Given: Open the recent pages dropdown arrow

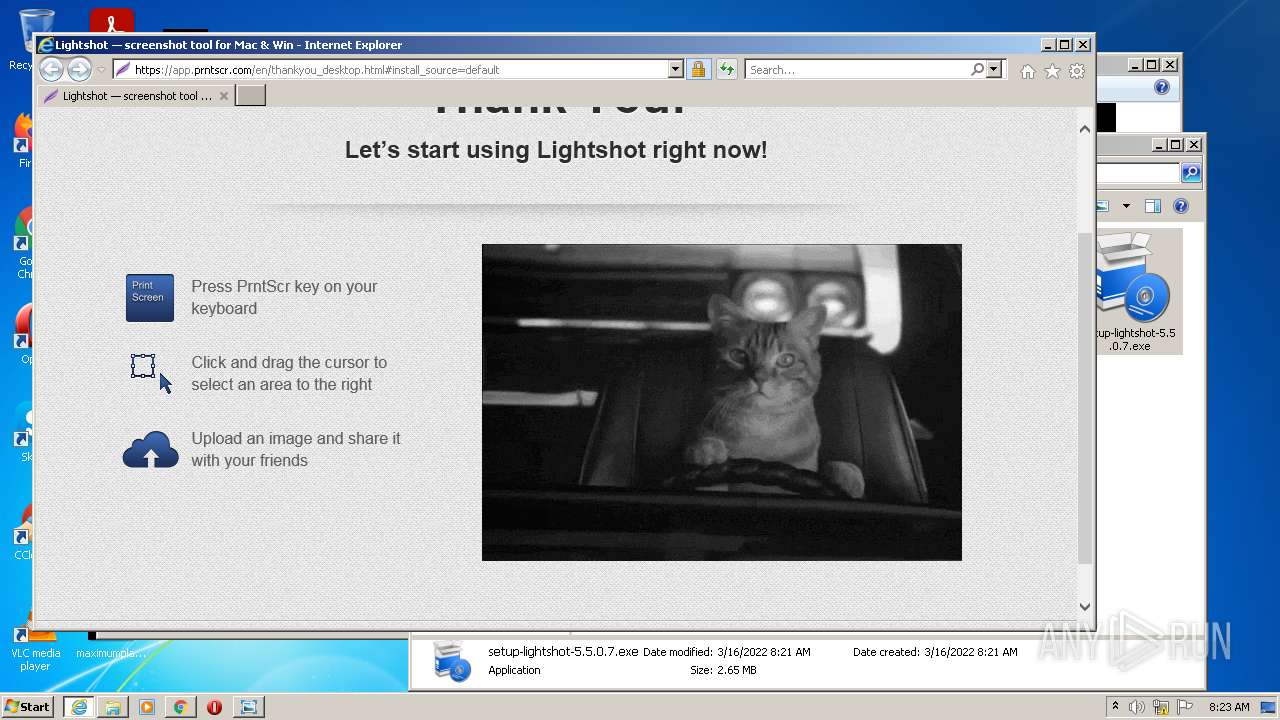Looking at the screenshot, I should coord(101,70).
